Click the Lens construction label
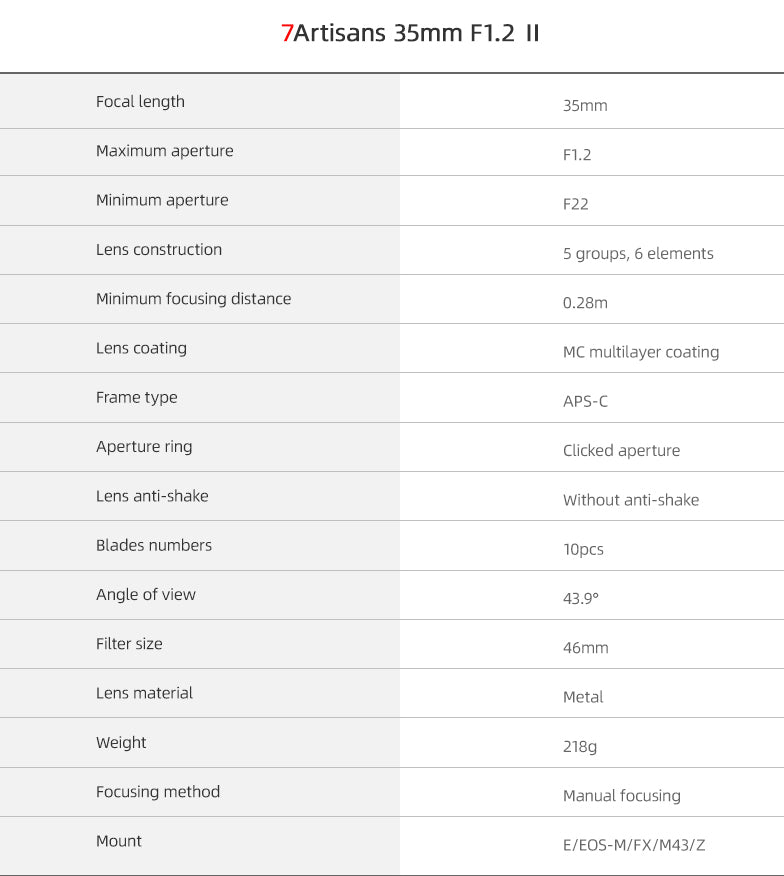784x876 pixels. (x=159, y=250)
